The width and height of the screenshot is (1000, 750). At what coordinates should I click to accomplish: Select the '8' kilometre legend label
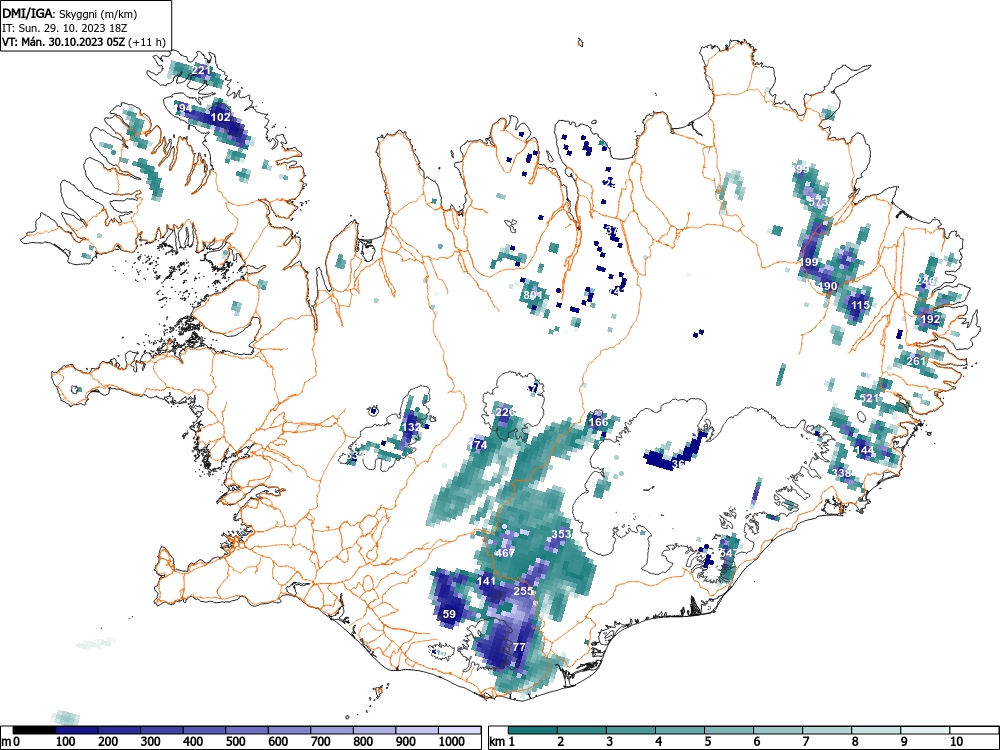click(x=855, y=742)
